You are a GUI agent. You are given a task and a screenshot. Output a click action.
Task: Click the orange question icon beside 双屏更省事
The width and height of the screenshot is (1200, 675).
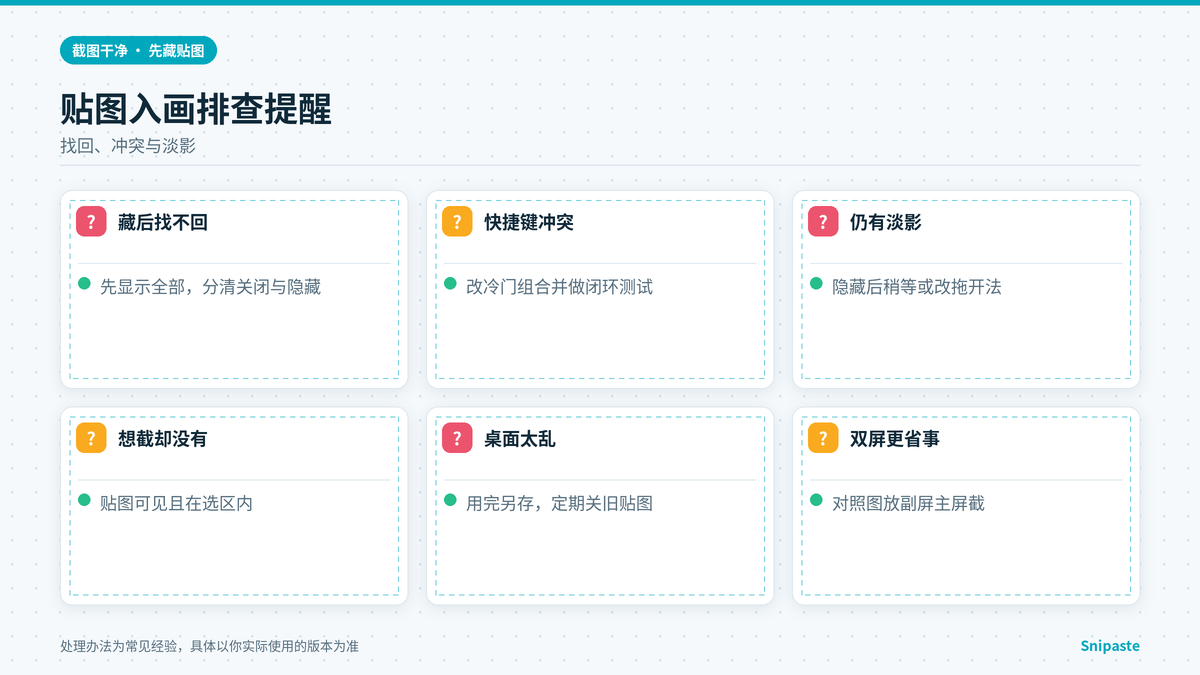[823, 438]
